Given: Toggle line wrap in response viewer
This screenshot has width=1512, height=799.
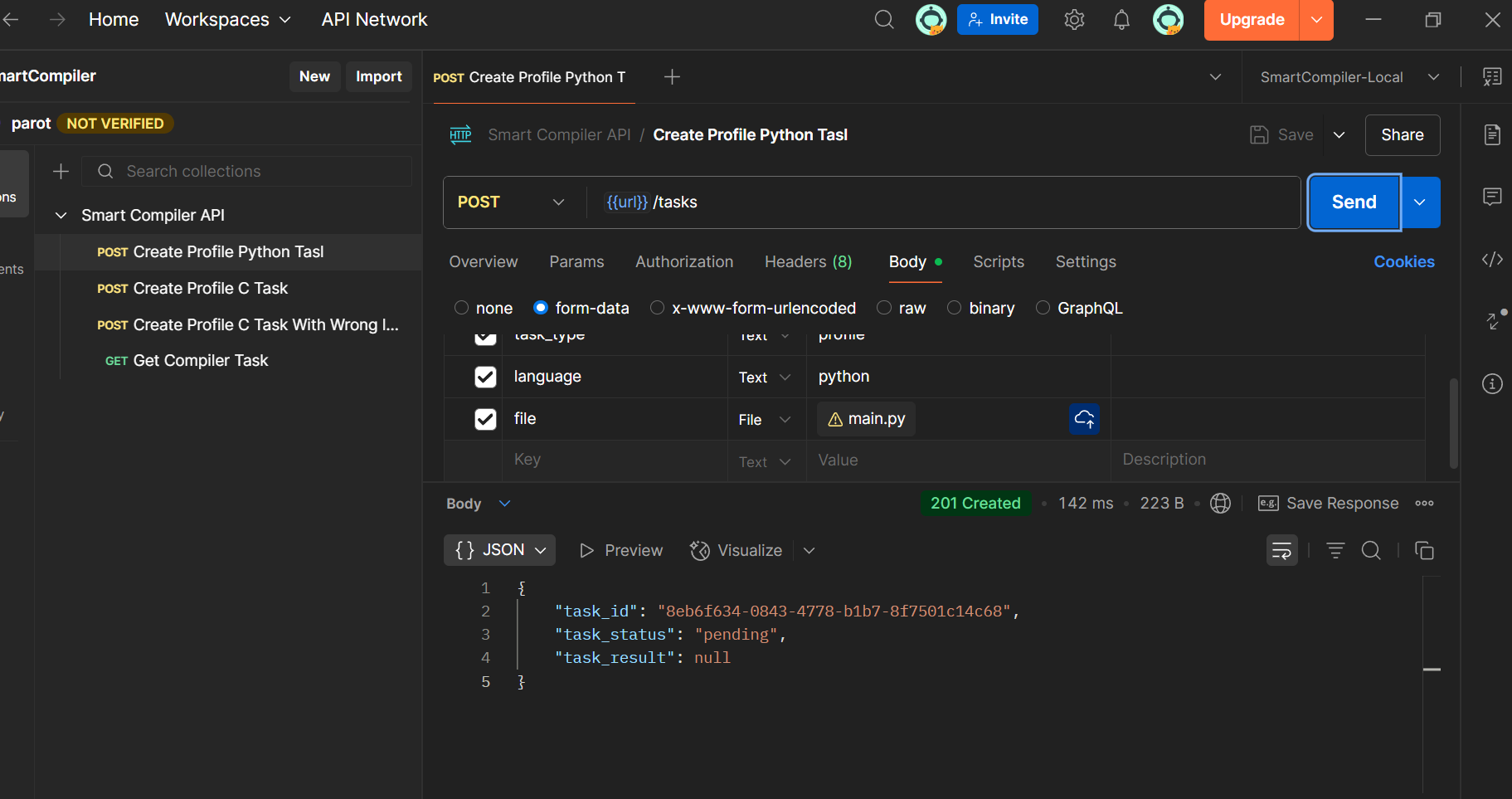Looking at the screenshot, I should click(1281, 550).
